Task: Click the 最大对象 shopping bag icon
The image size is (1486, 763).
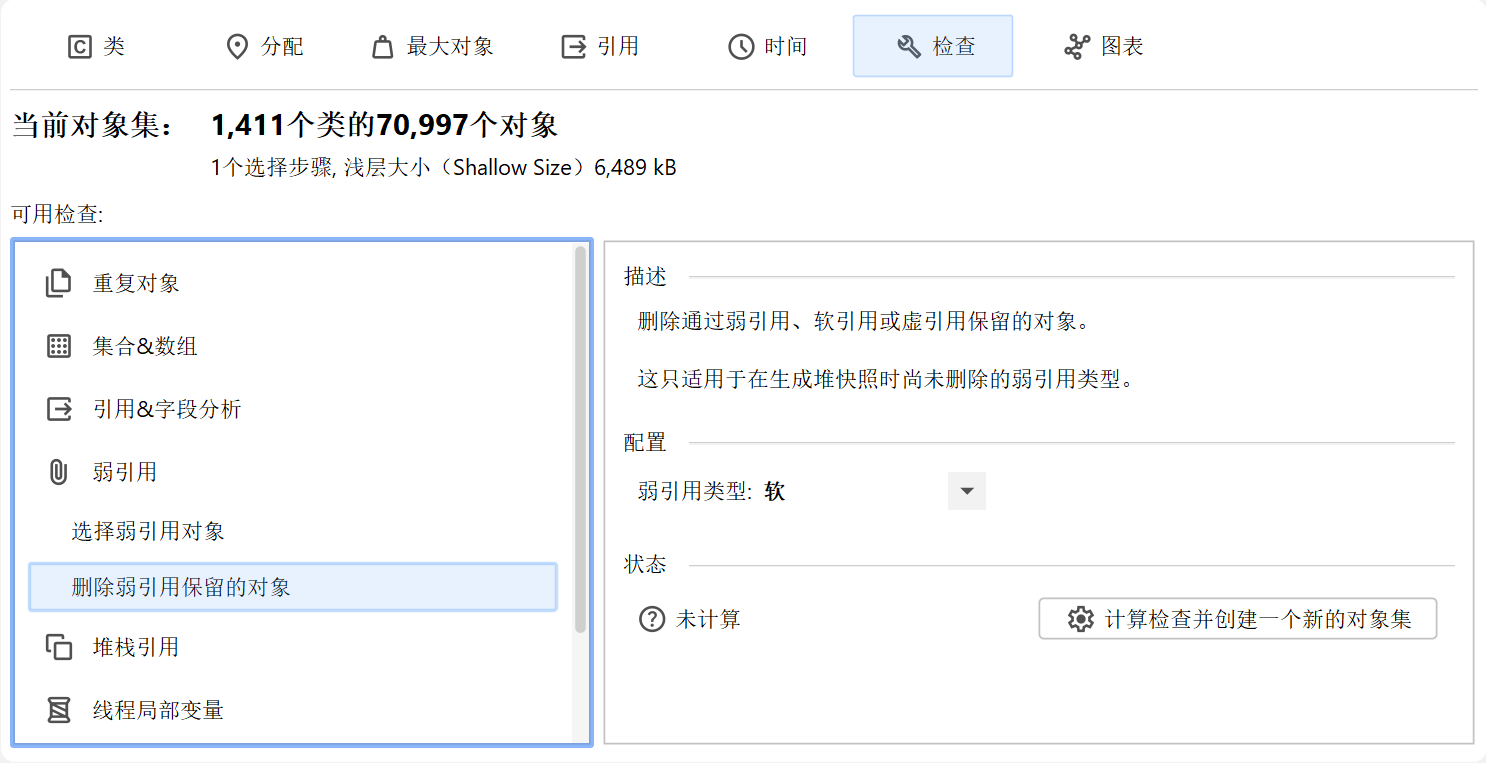Action: coord(382,47)
